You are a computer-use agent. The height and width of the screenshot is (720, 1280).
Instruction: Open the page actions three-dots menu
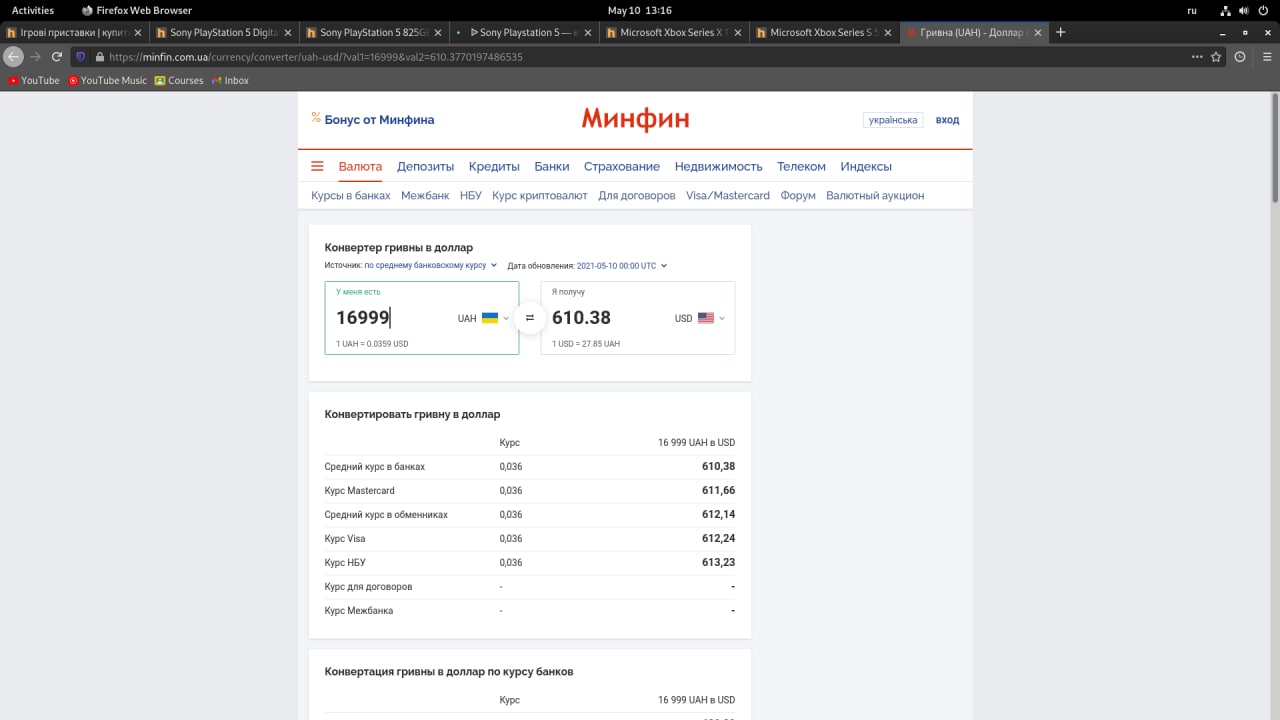[1197, 57]
